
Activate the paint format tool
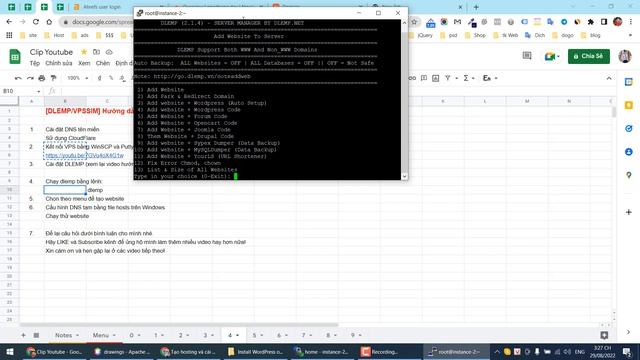click(53, 78)
